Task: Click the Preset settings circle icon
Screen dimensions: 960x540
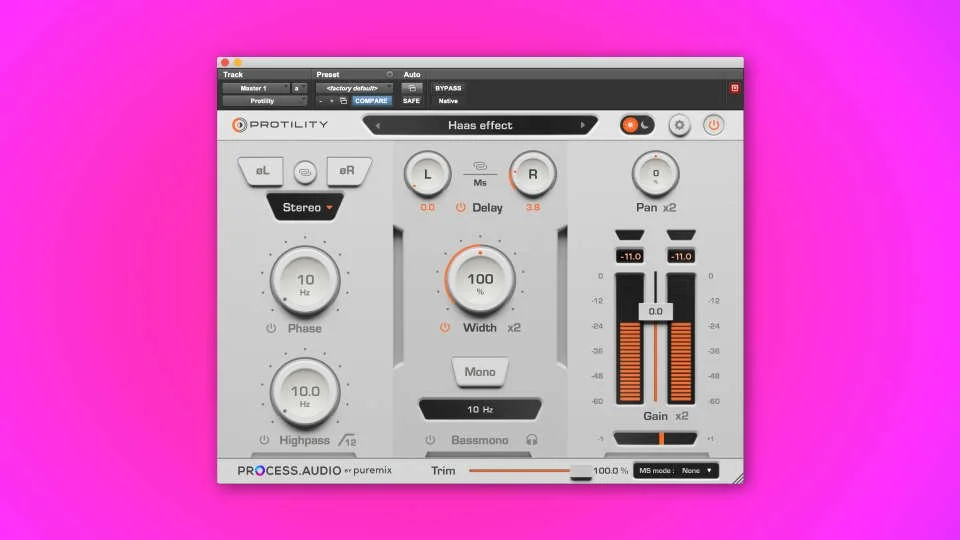Action: click(389, 75)
